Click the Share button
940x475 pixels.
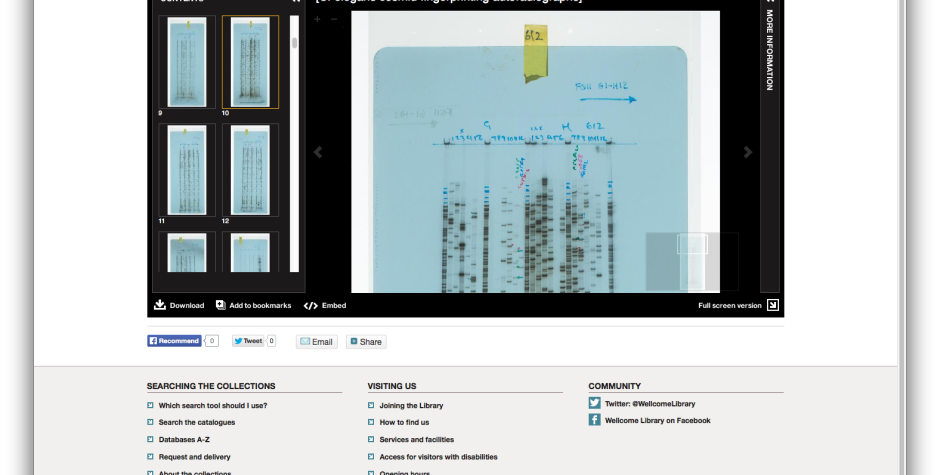[x=366, y=342]
